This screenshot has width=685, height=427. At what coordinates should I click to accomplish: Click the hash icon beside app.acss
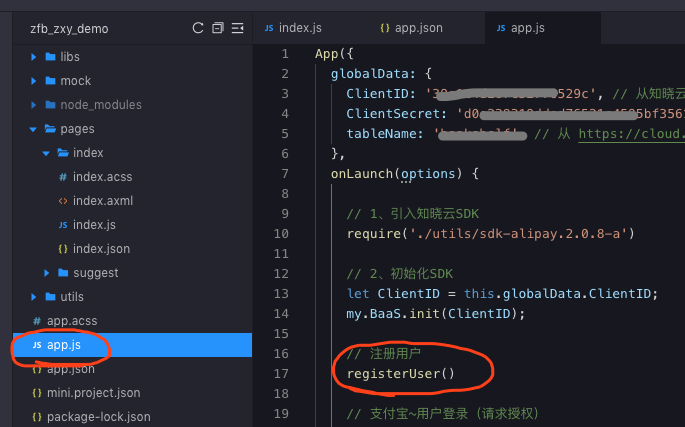click(37, 321)
